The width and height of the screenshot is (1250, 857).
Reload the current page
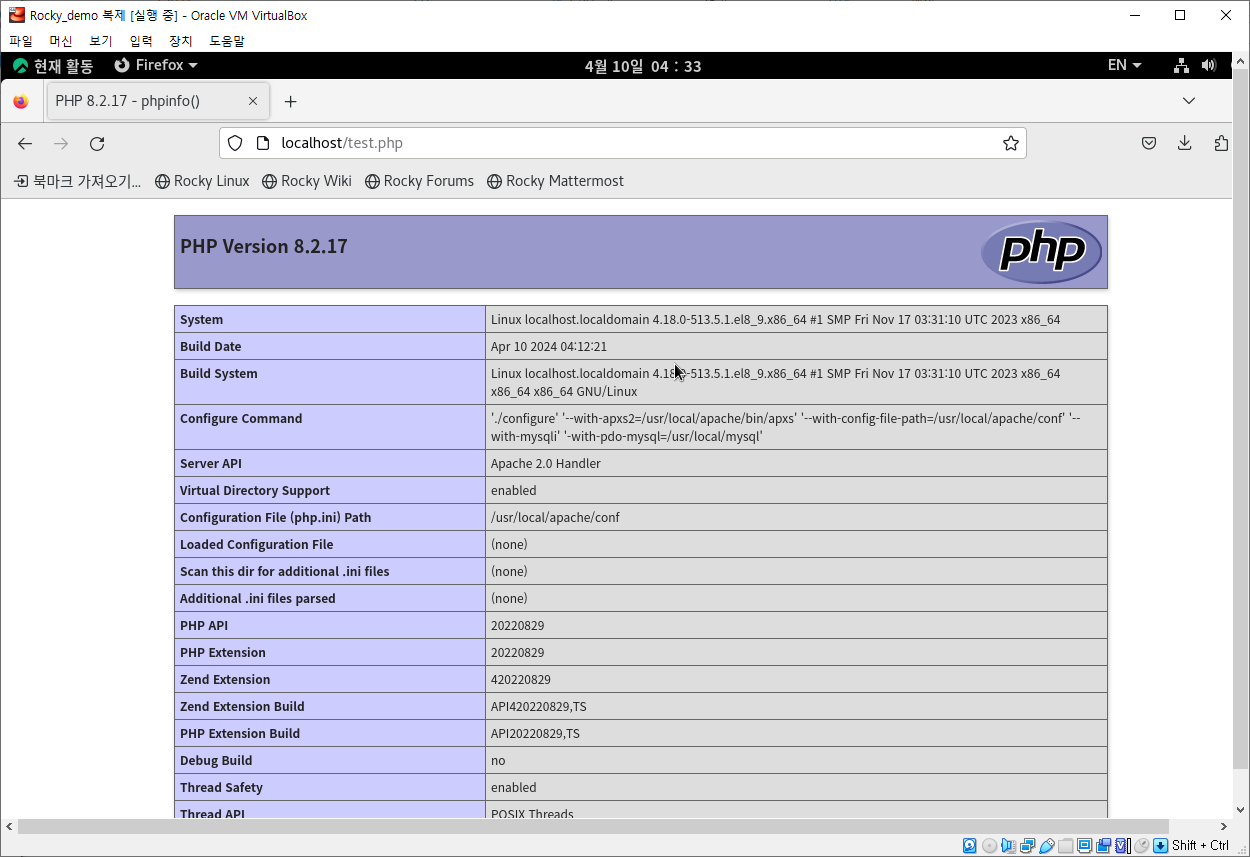[97, 143]
